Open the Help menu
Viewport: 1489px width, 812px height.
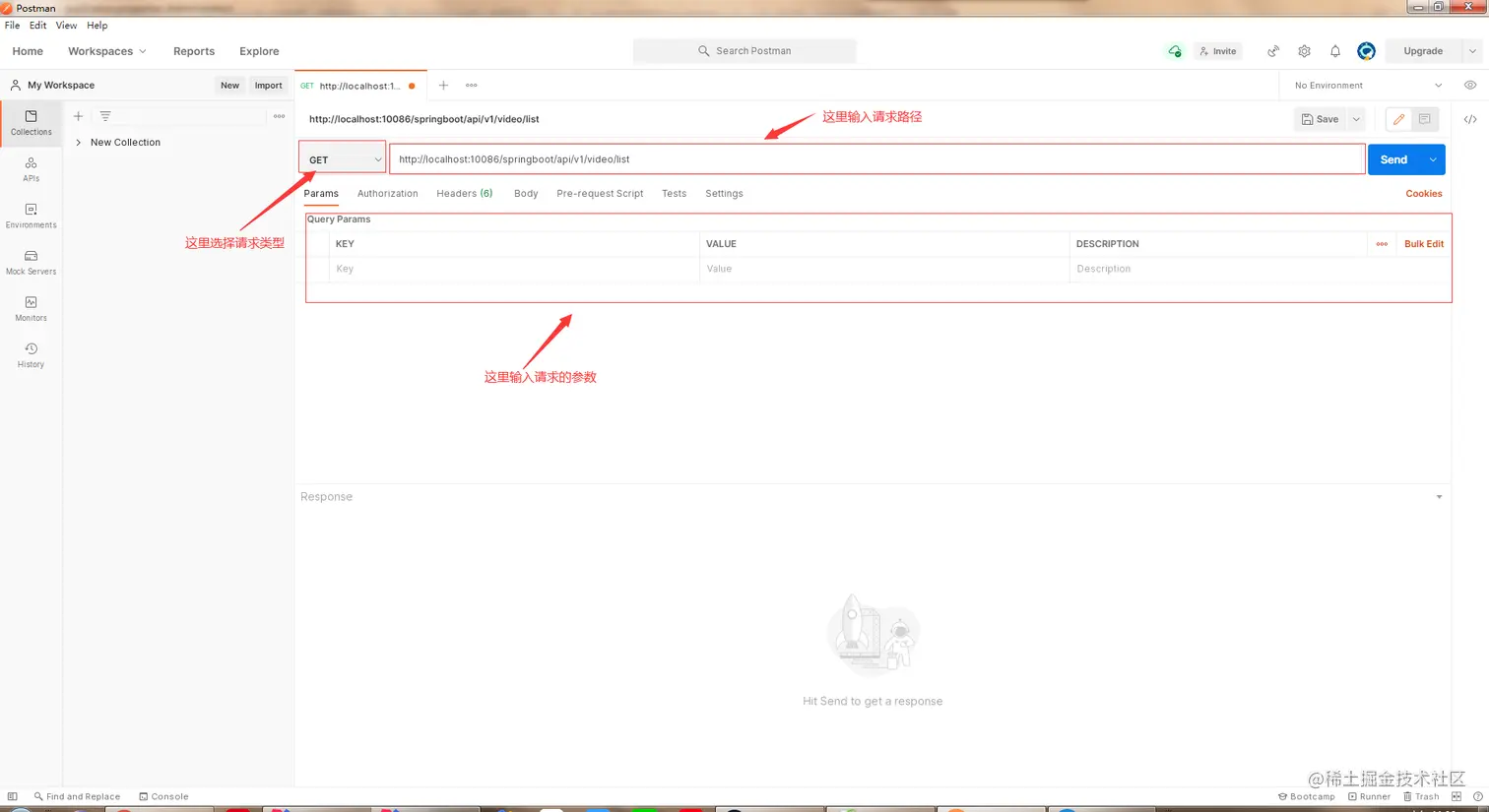tap(97, 26)
